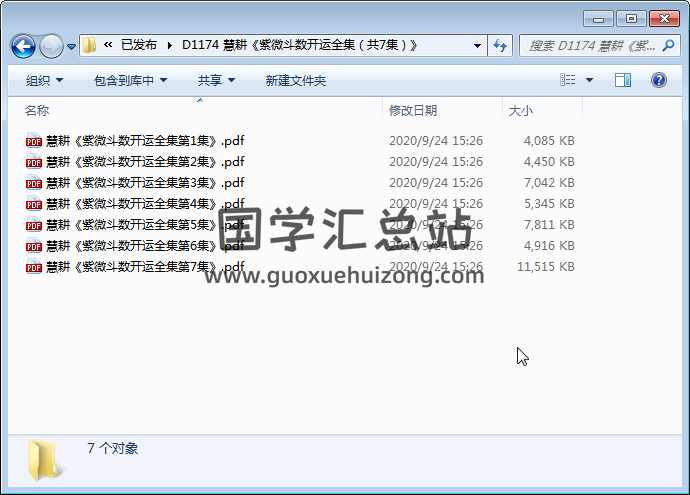Image resolution: width=690 pixels, height=495 pixels.
Task: Click D1174 慧耕 breadcrumb folder segment
Action: pyautogui.click(x=300, y=45)
